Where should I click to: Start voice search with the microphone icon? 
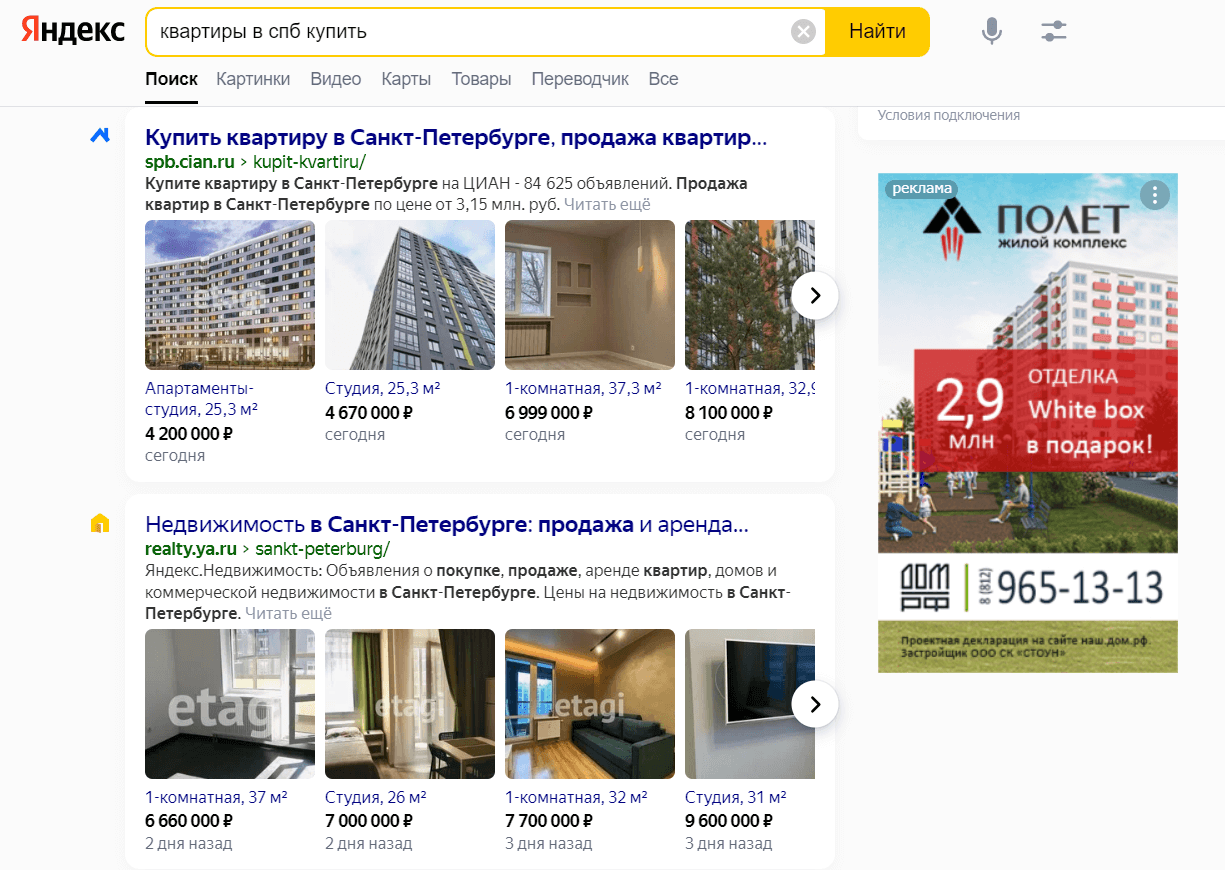(x=991, y=32)
